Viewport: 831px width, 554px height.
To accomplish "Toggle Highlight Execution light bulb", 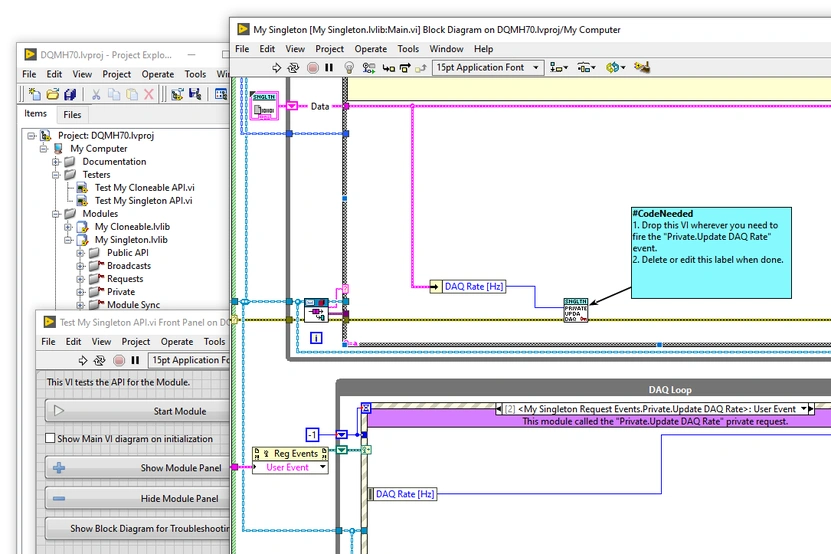I will click(349, 68).
